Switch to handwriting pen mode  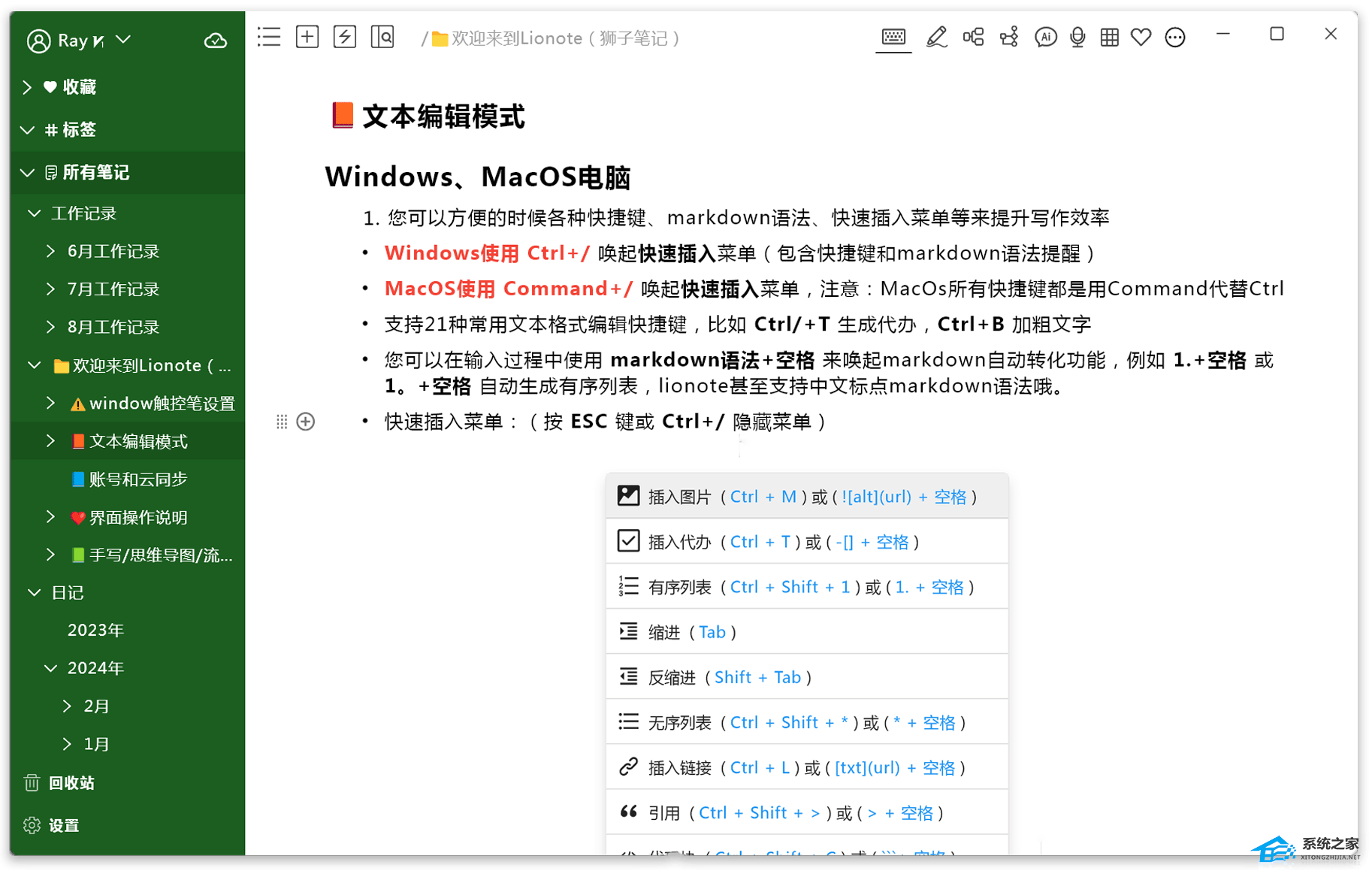pyautogui.click(x=936, y=37)
